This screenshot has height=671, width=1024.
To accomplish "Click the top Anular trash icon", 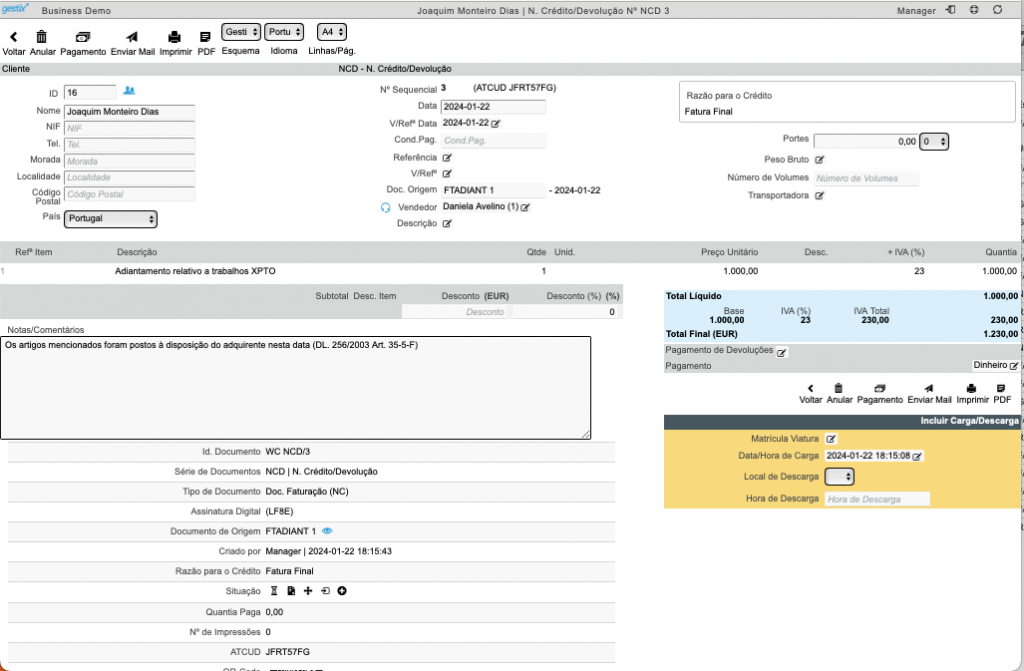I will (42, 37).
